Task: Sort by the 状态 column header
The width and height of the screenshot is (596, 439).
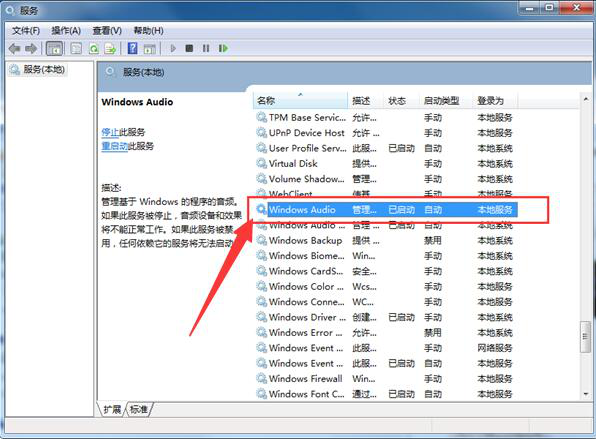Action: (x=401, y=101)
